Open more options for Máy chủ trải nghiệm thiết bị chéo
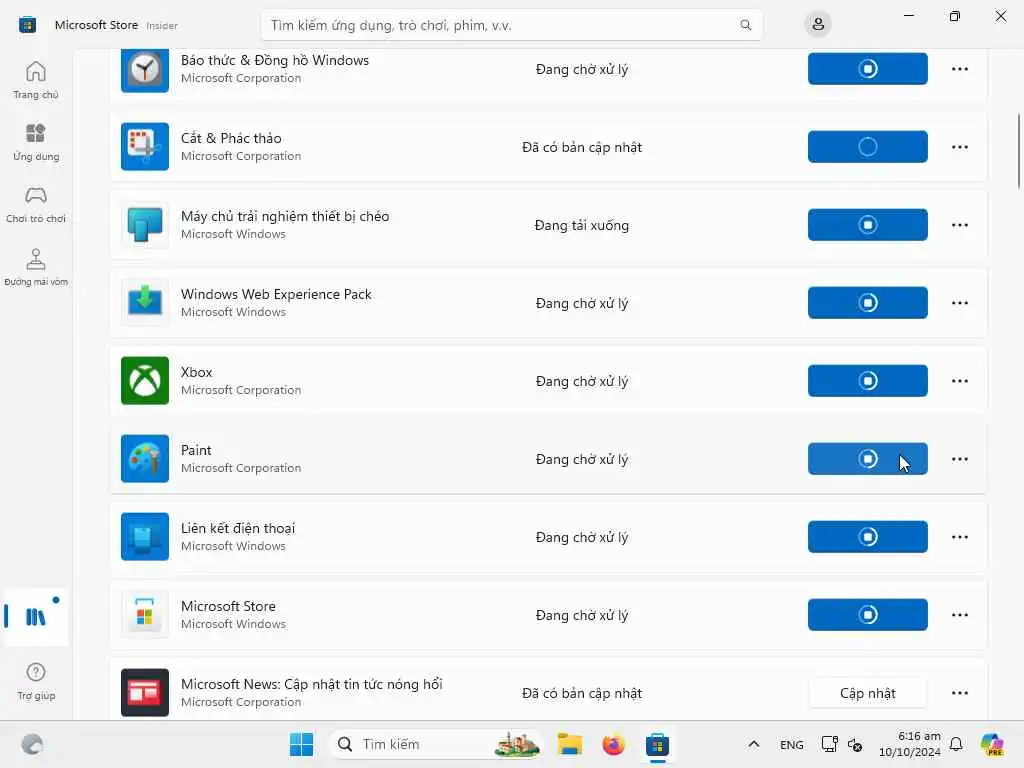Viewport: 1024px width, 768px height. [959, 225]
